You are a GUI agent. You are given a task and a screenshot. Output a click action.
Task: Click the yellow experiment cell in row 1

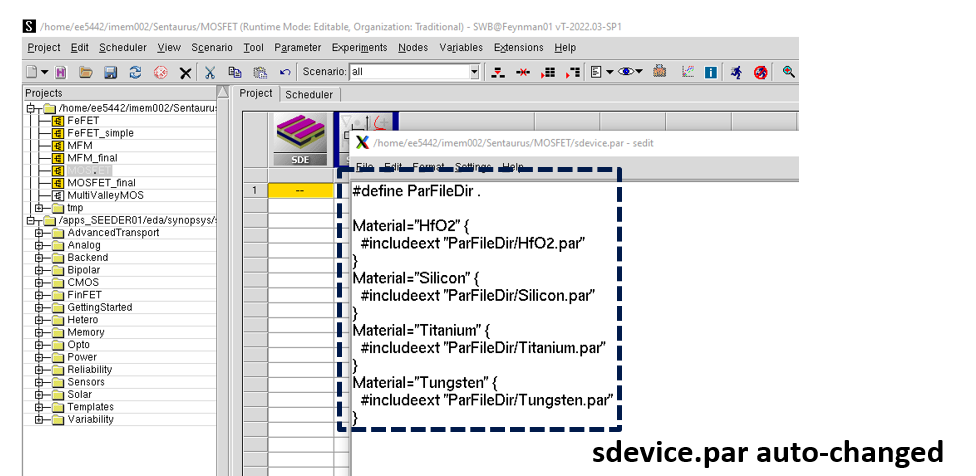[x=300, y=190]
